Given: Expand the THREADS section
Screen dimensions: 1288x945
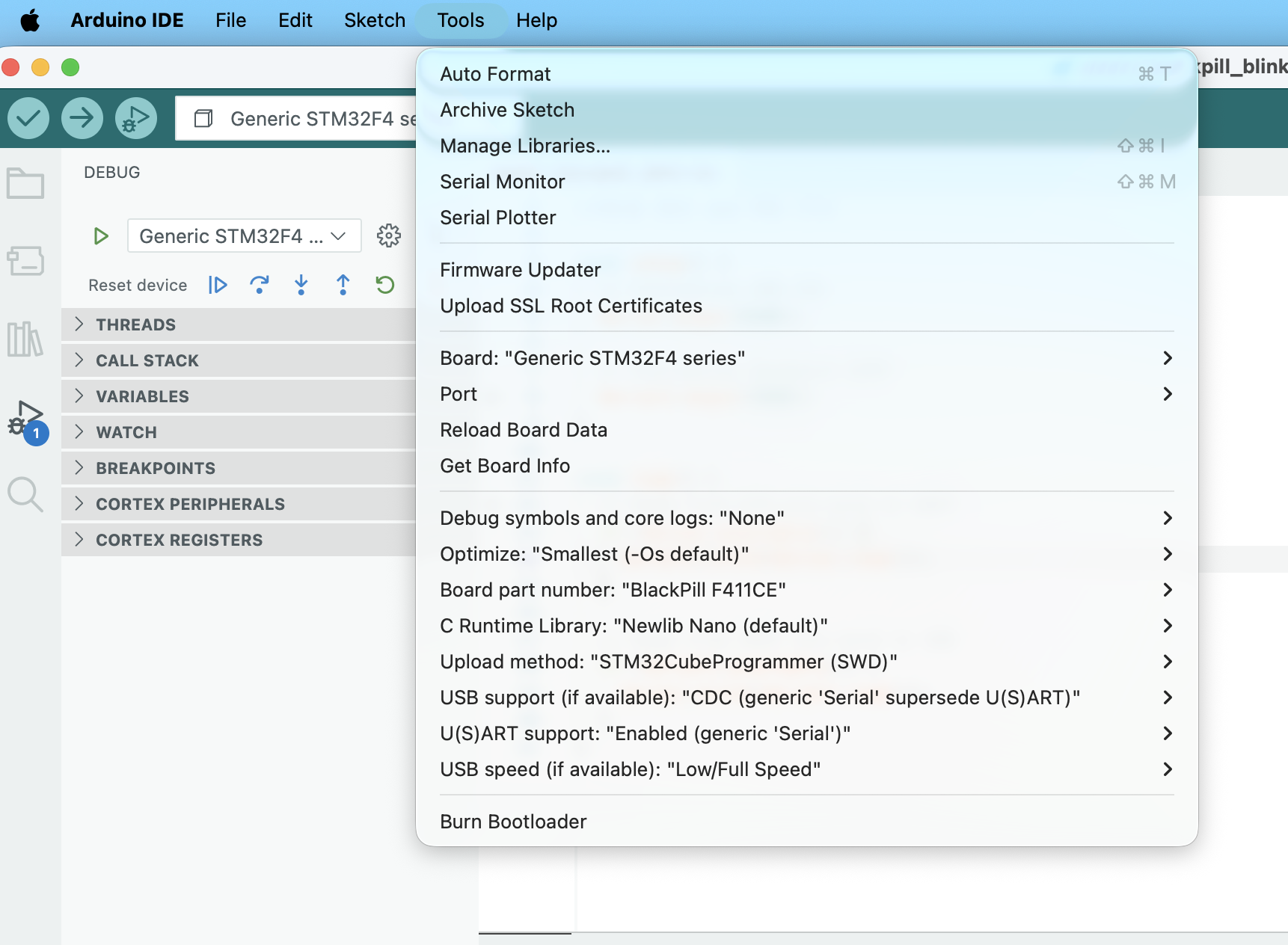Looking at the screenshot, I should tap(239, 324).
